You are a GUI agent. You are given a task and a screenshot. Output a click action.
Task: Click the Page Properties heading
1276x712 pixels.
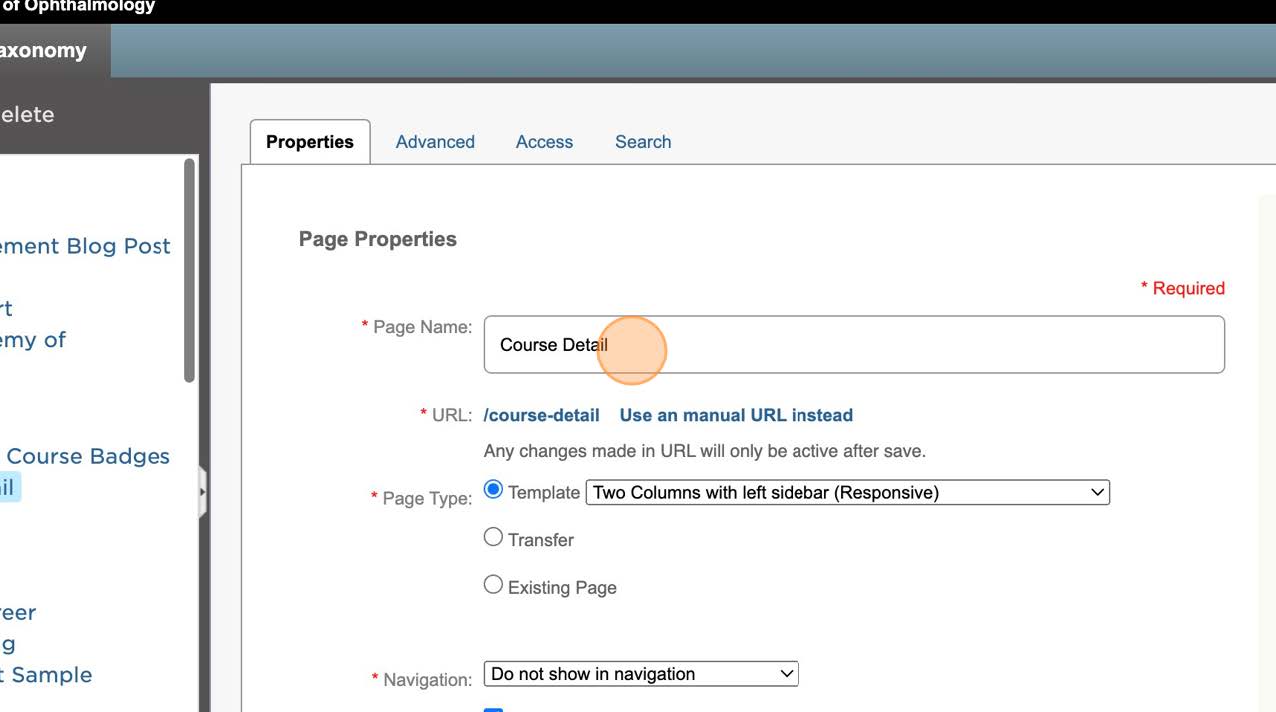point(378,239)
